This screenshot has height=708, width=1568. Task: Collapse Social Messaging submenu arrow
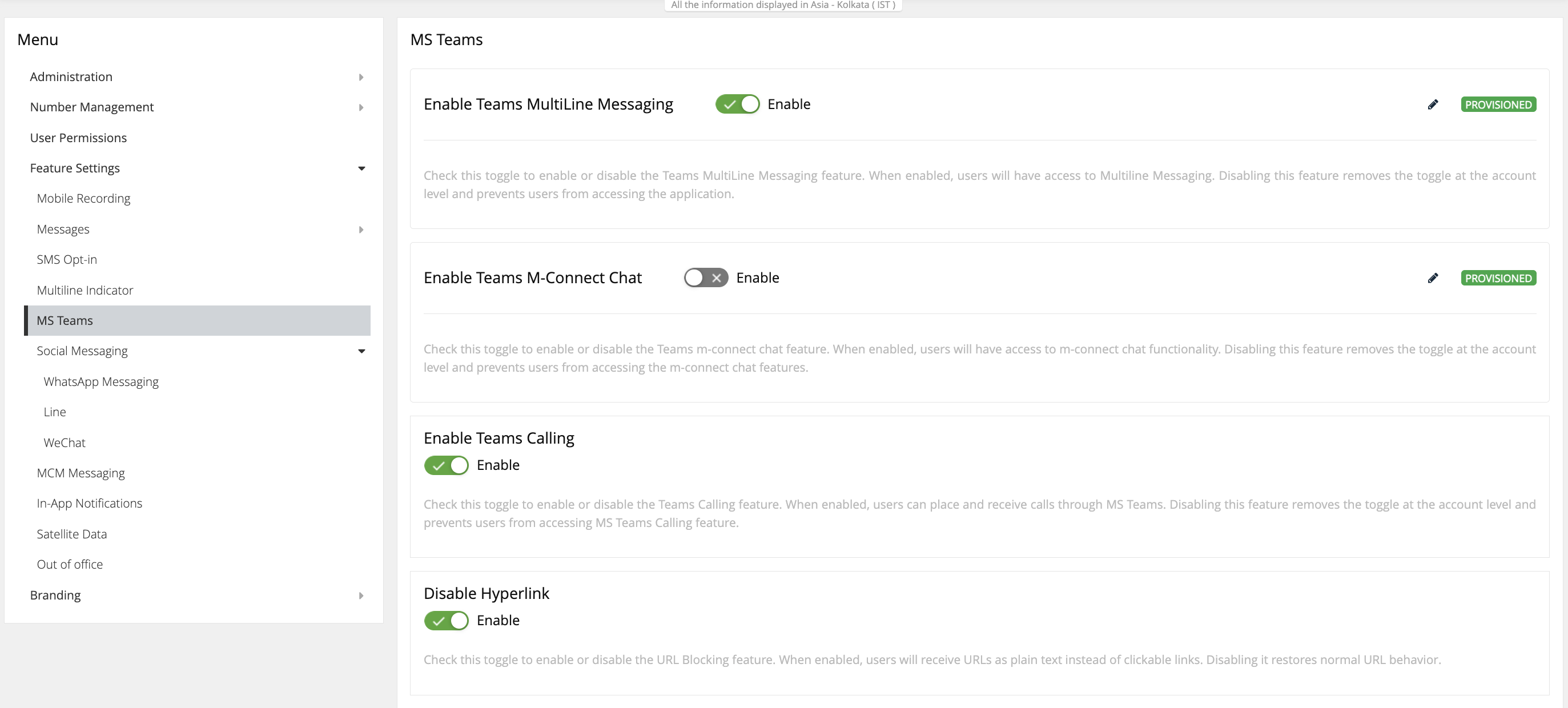click(x=361, y=351)
